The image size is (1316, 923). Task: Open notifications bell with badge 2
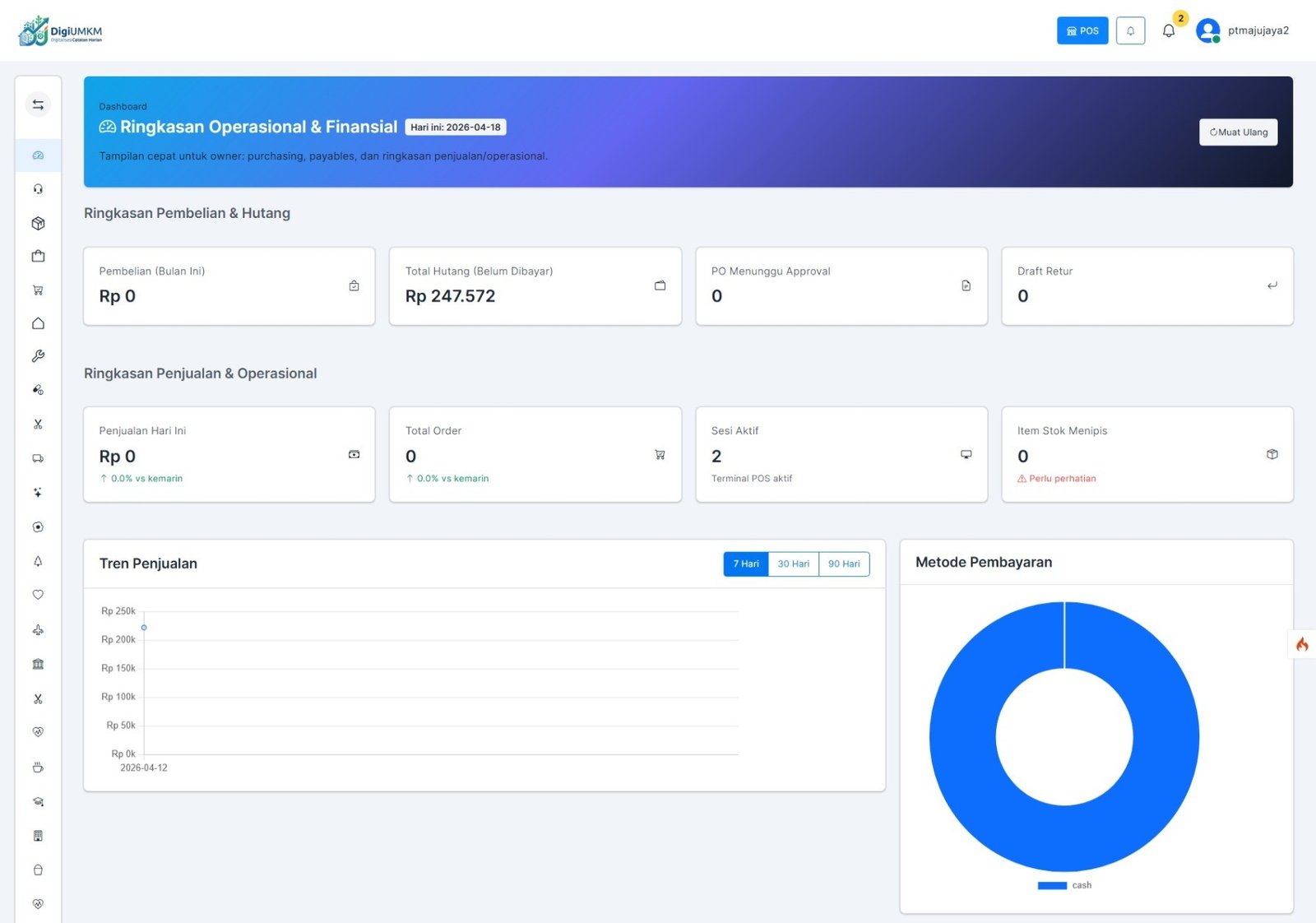click(1169, 30)
